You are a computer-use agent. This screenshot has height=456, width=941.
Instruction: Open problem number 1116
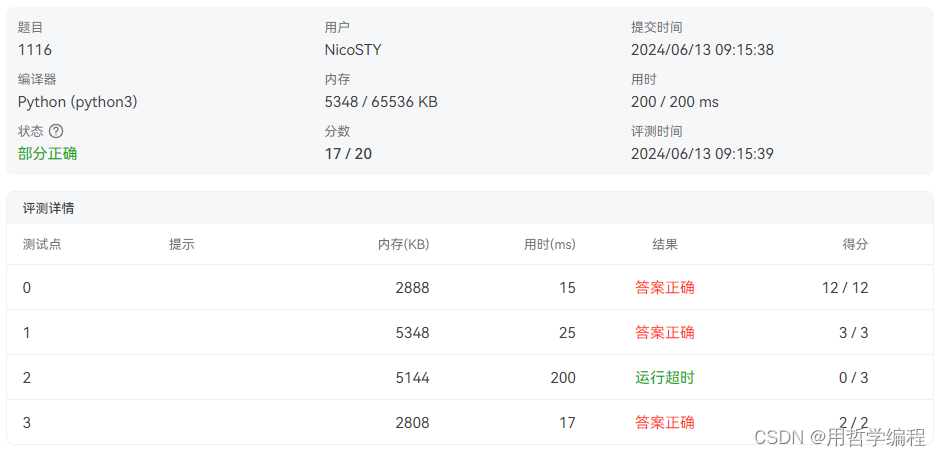[x=35, y=50]
